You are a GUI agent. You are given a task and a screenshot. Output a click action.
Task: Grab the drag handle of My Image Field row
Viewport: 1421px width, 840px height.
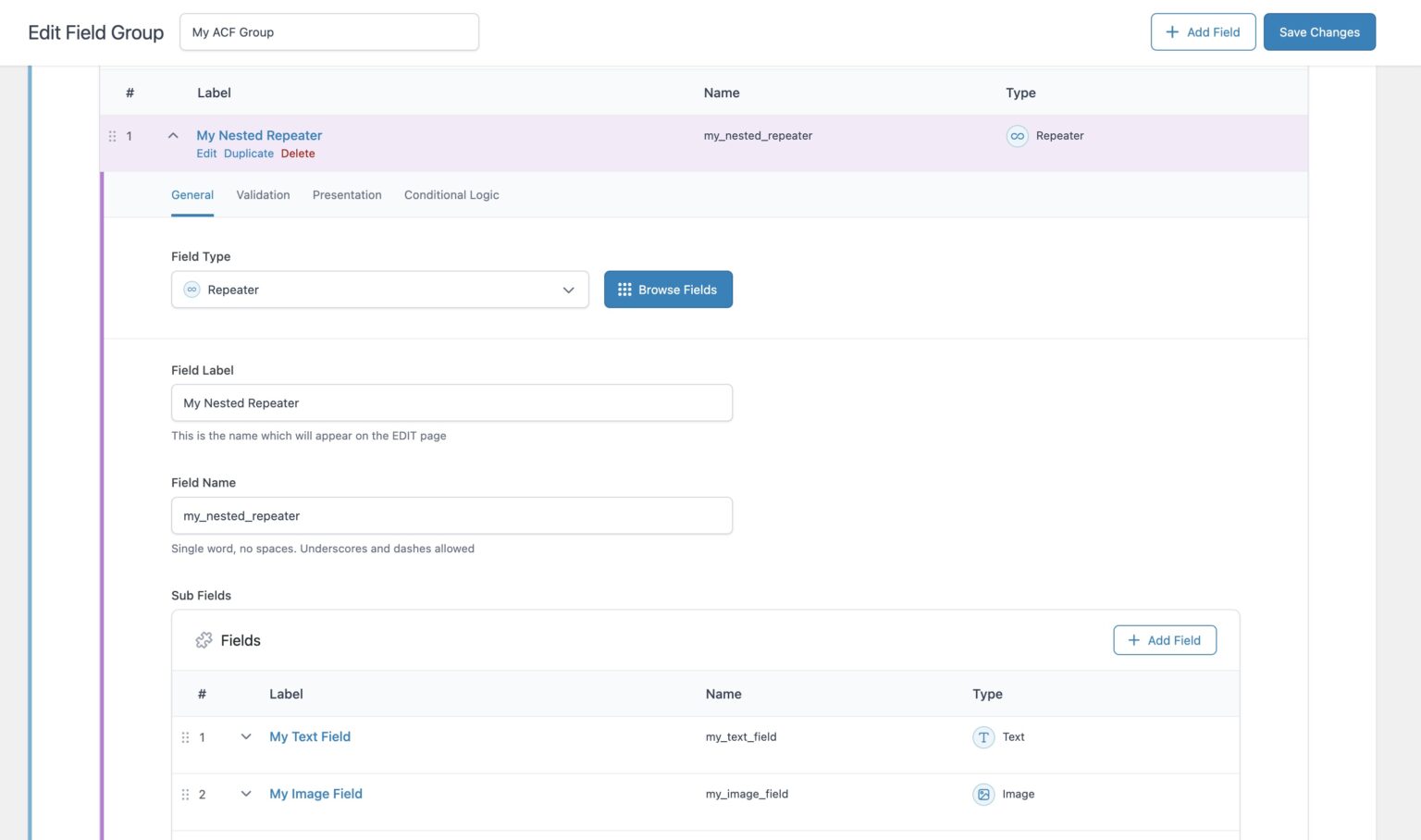coord(185,794)
